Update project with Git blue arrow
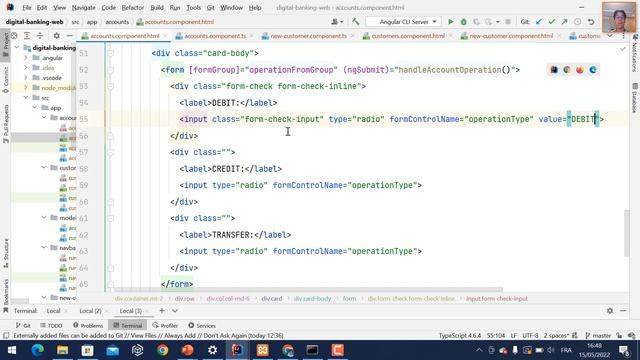 click(539, 22)
